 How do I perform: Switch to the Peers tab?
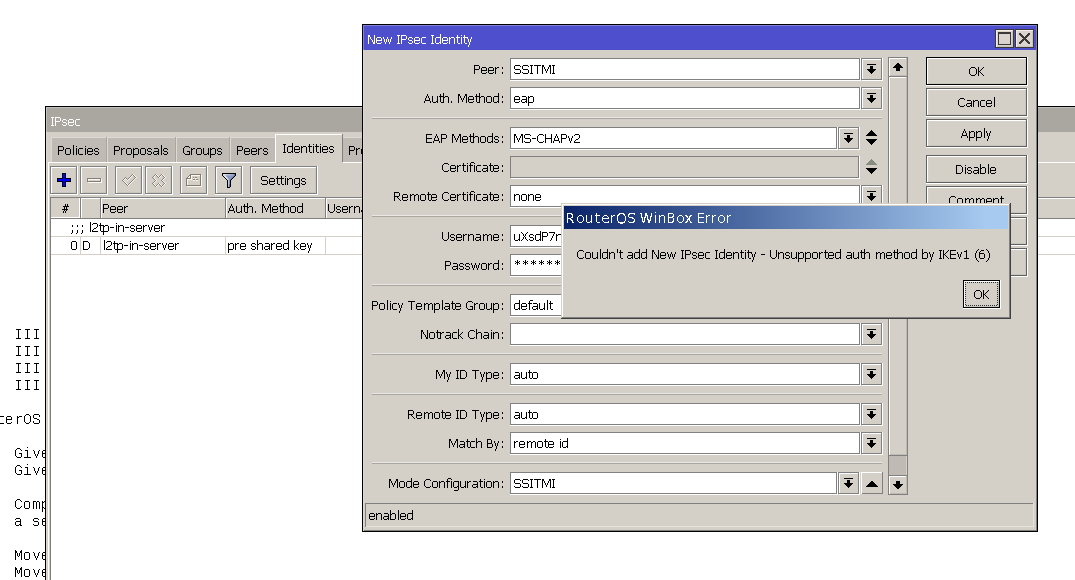coord(252,150)
